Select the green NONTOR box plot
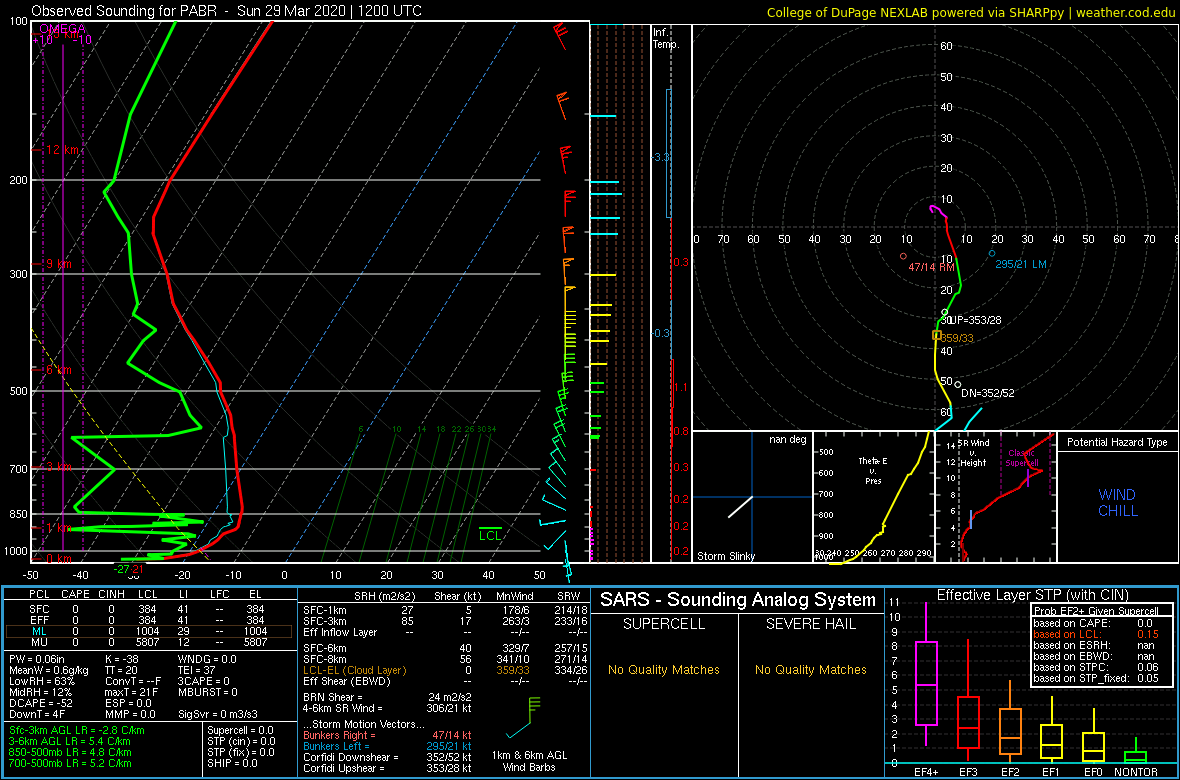 (1136, 751)
